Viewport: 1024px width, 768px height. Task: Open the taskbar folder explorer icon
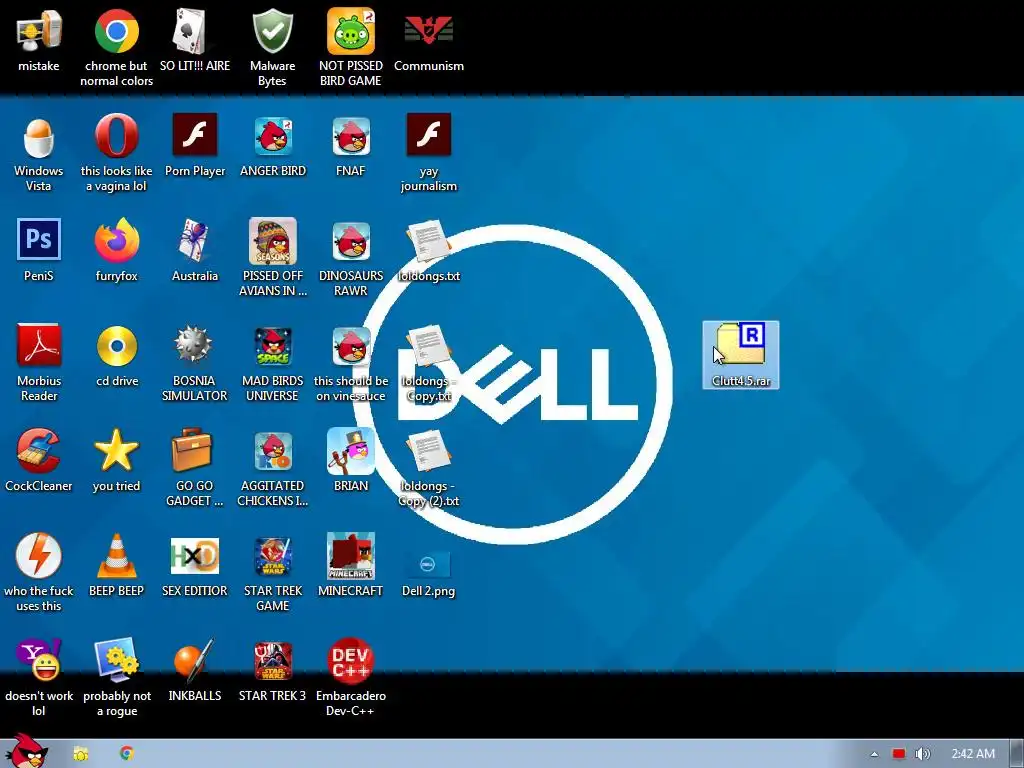pyautogui.click(x=81, y=754)
